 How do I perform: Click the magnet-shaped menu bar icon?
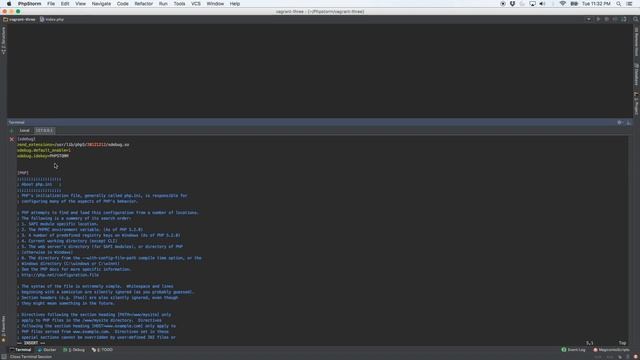tap(512, 4)
